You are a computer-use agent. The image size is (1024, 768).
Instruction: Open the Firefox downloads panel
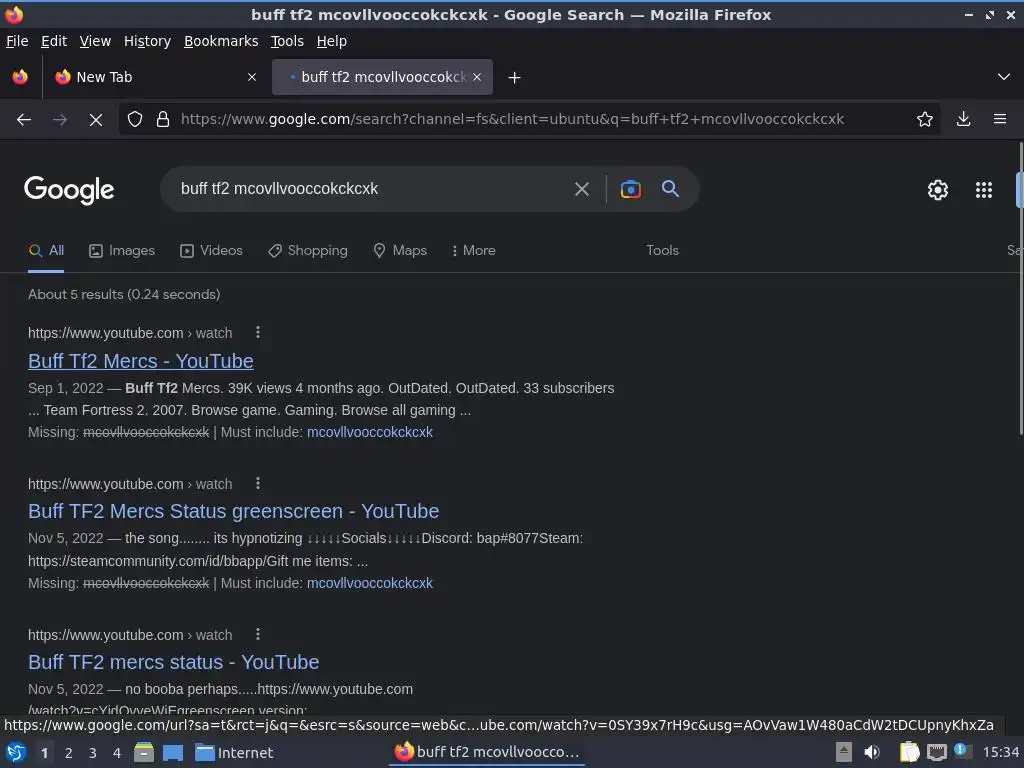[x=963, y=119]
